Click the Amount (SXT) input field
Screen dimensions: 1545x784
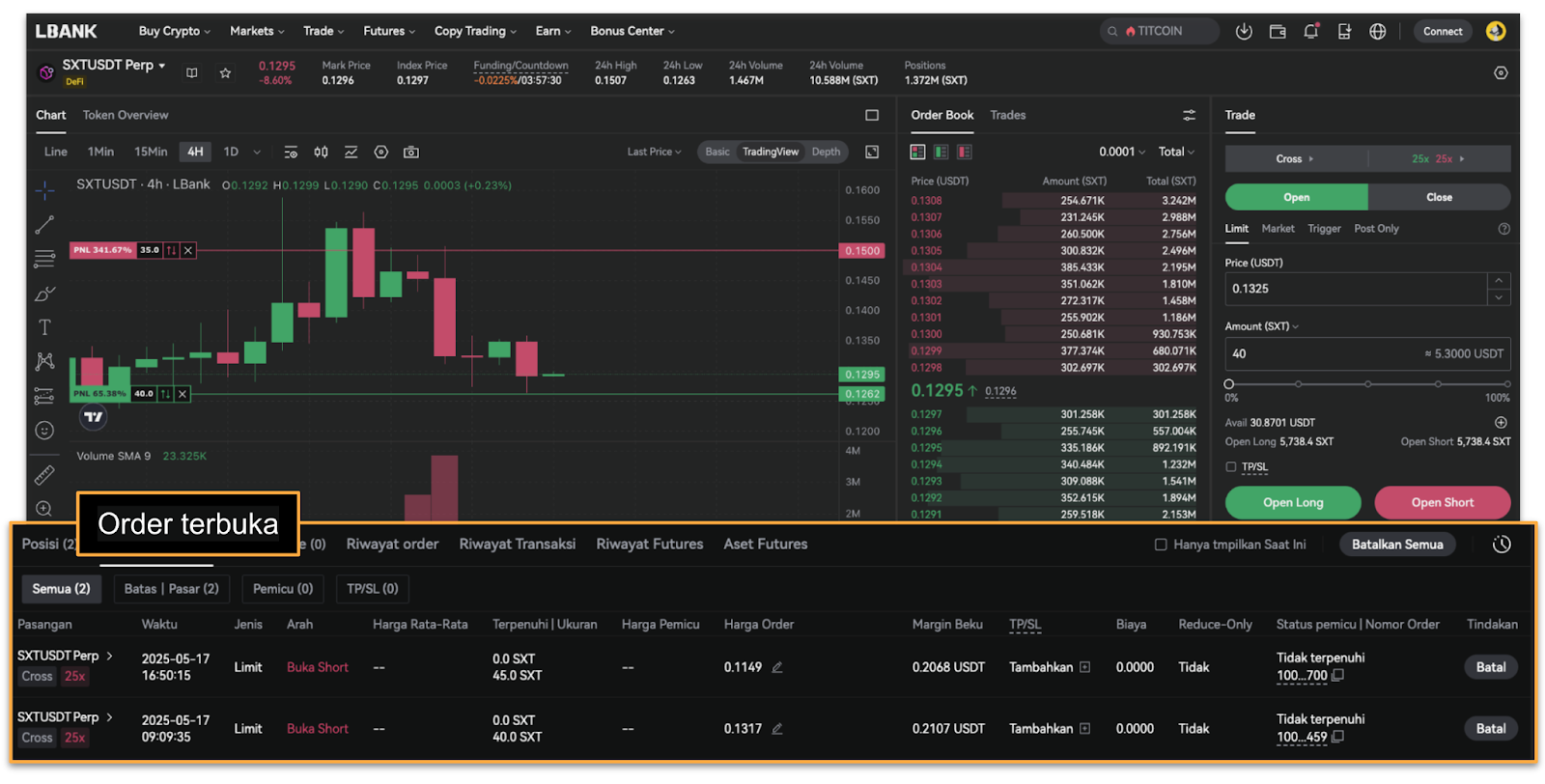pyautogui.click(x=1367, y=354)
